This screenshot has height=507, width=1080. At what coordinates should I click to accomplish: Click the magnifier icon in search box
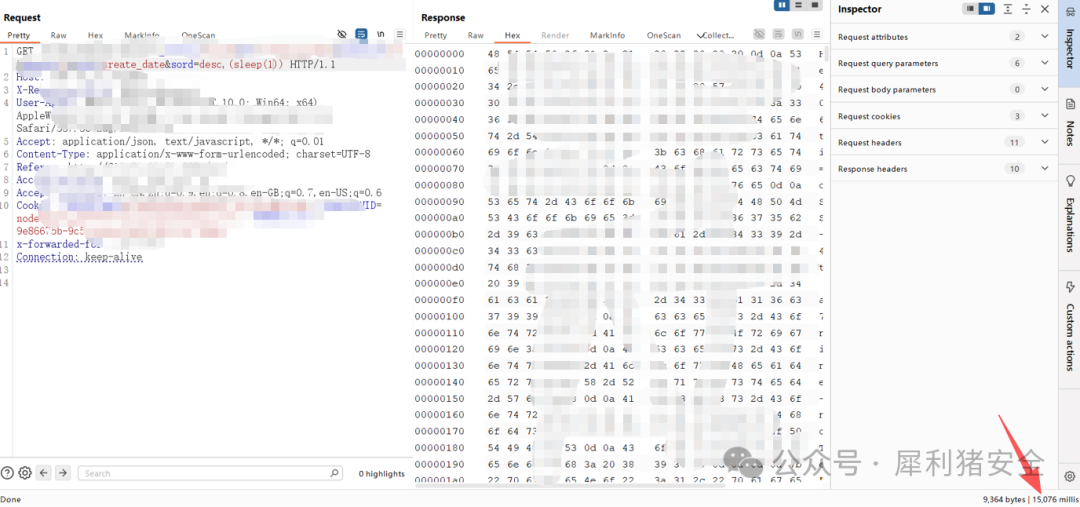click(334, 473)
